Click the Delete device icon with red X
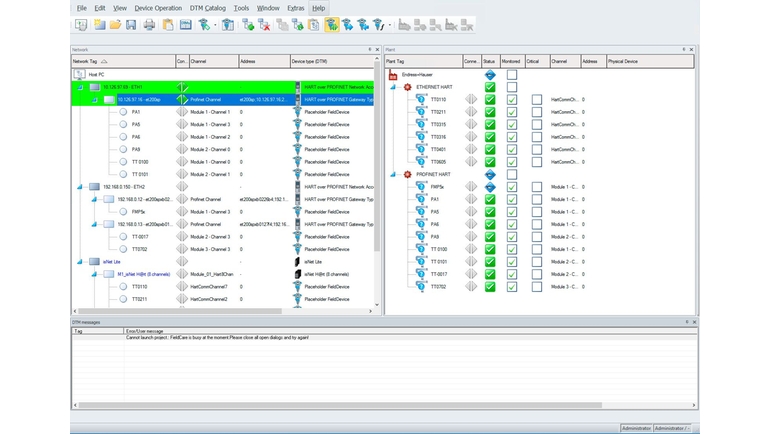This screenshot has width=771, height=434. [x=264, y=25]
